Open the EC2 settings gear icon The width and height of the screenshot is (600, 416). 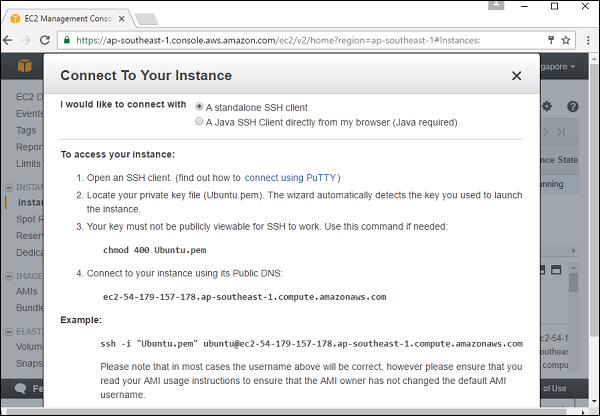tap(547, 106)
